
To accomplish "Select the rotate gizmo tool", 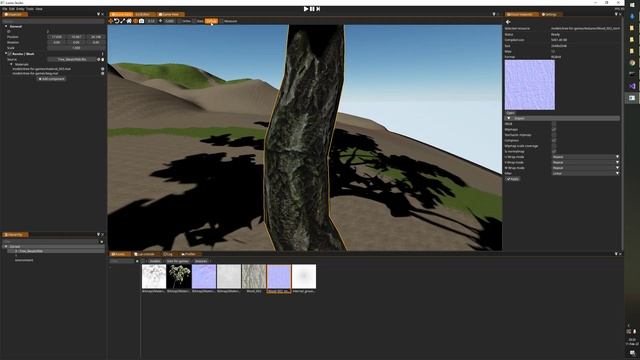I will coord(117,21).
